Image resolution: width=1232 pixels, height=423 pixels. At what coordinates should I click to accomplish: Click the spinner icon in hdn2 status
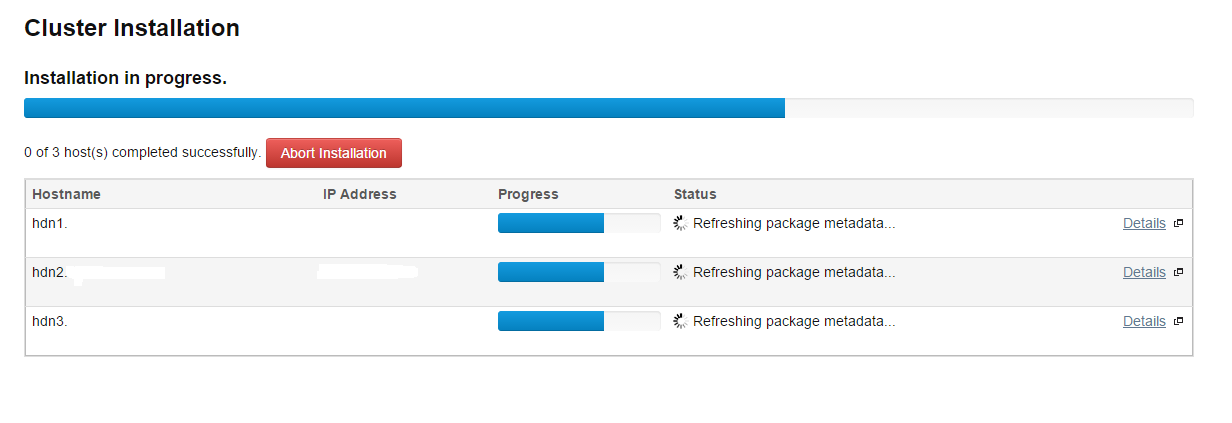point(681,272)
